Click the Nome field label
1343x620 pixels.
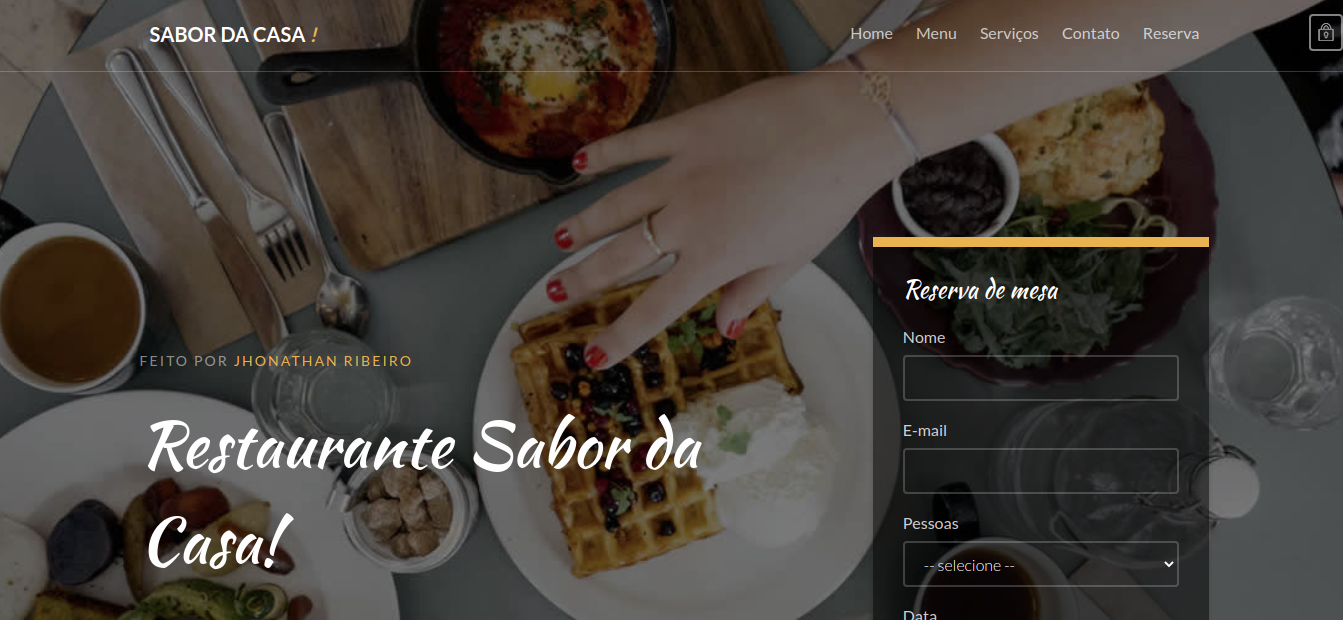point(924,337)
